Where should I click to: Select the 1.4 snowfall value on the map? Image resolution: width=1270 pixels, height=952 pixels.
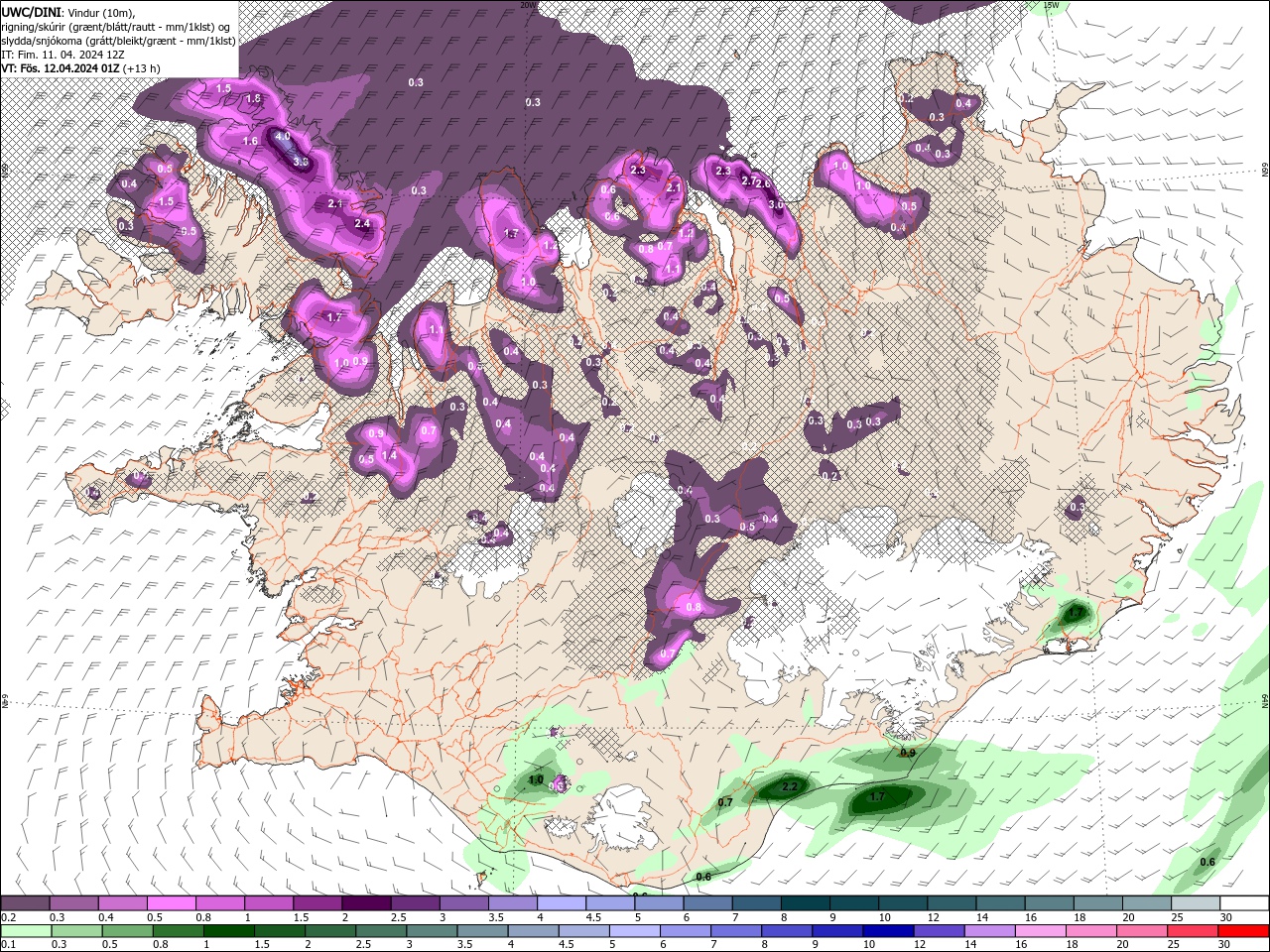390,456
